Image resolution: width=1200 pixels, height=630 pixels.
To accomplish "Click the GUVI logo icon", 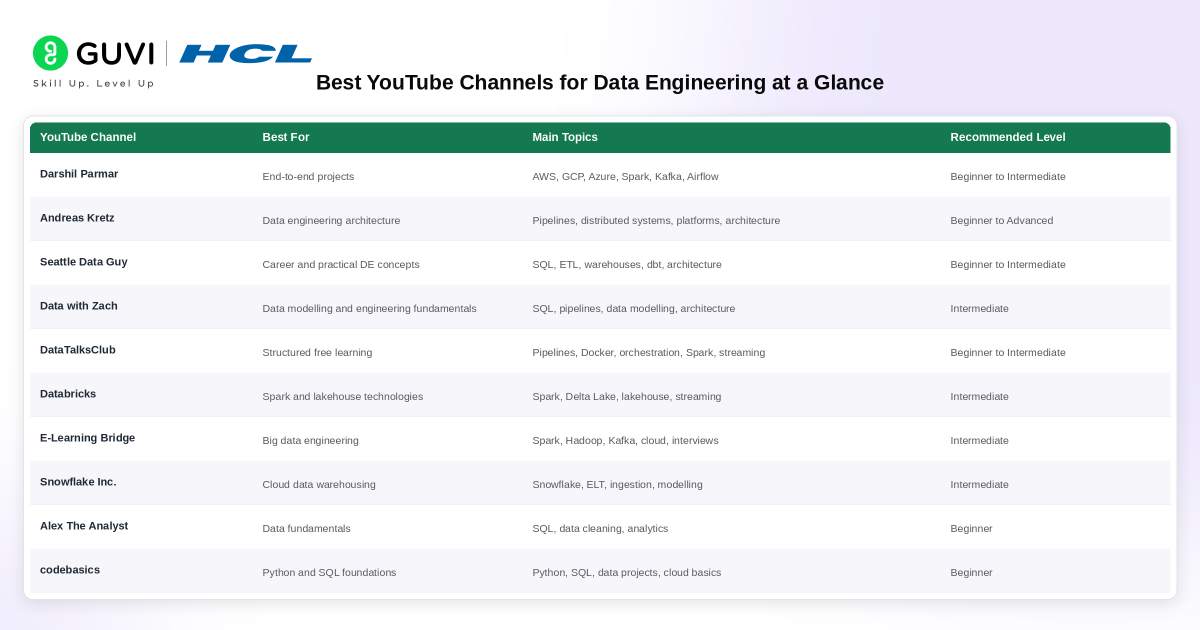I will point(50,53).
